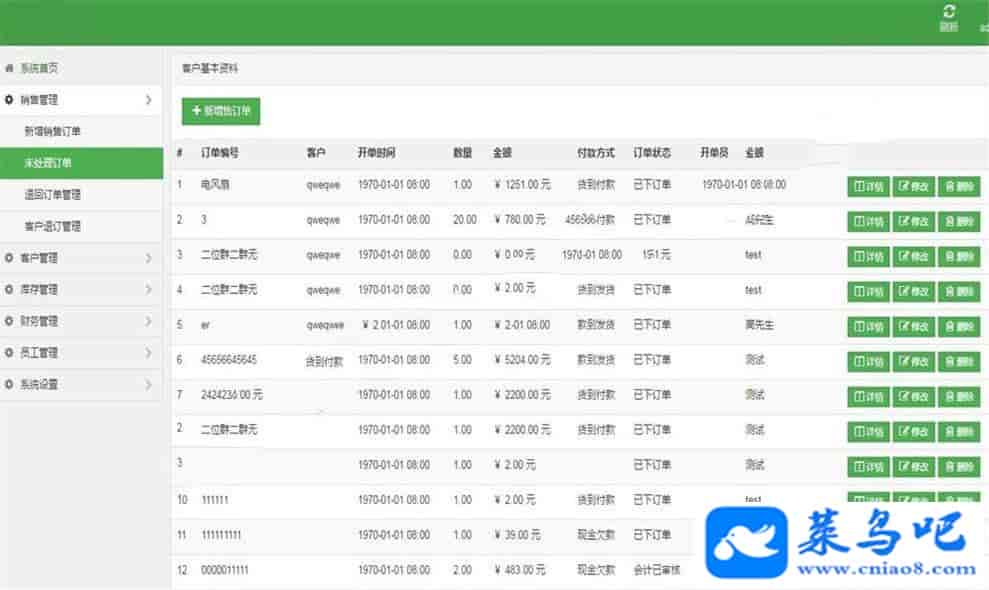Go to 客户退订管理 in the sidebar

click(53, 226)
